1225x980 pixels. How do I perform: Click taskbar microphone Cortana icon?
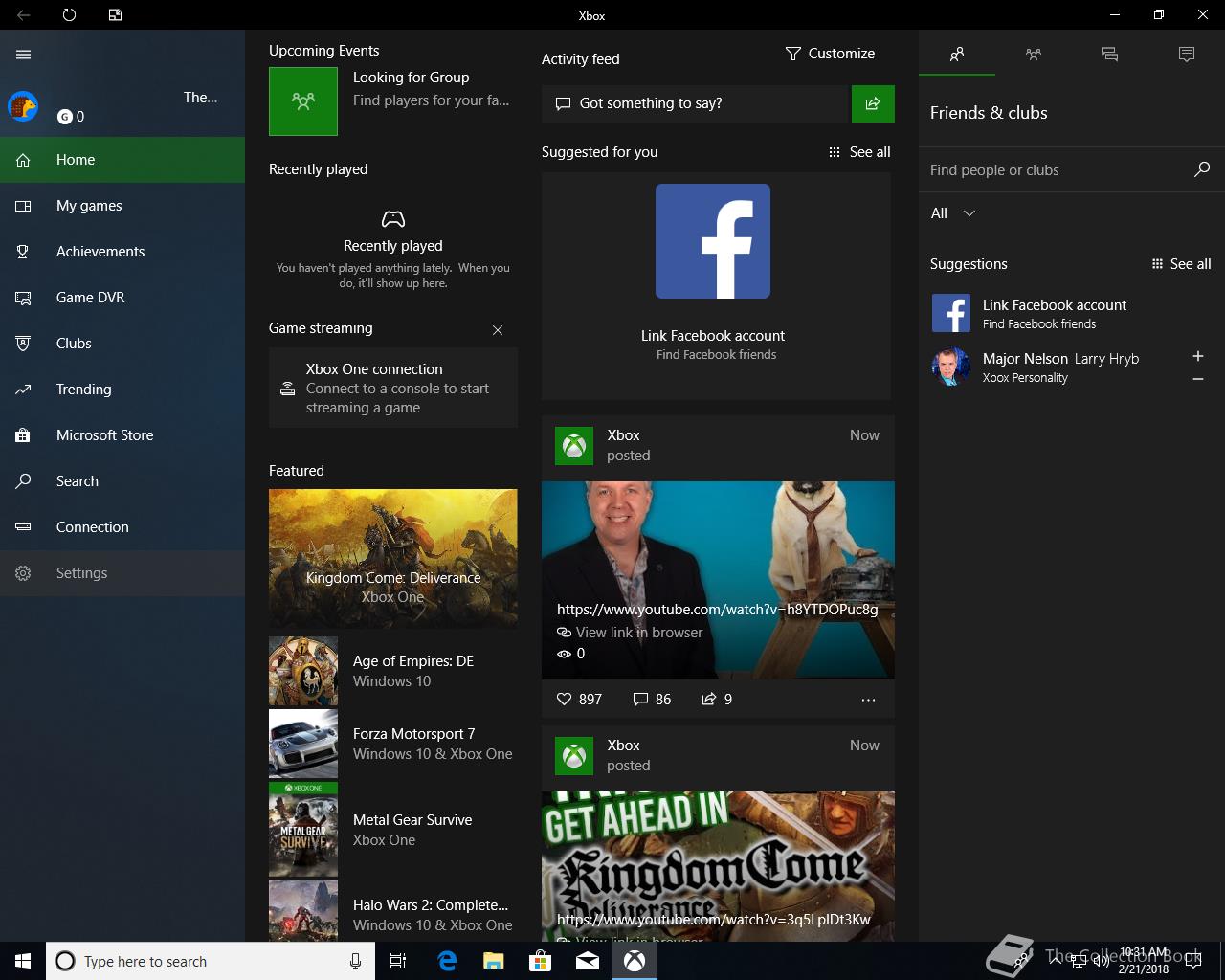[355, 961]
